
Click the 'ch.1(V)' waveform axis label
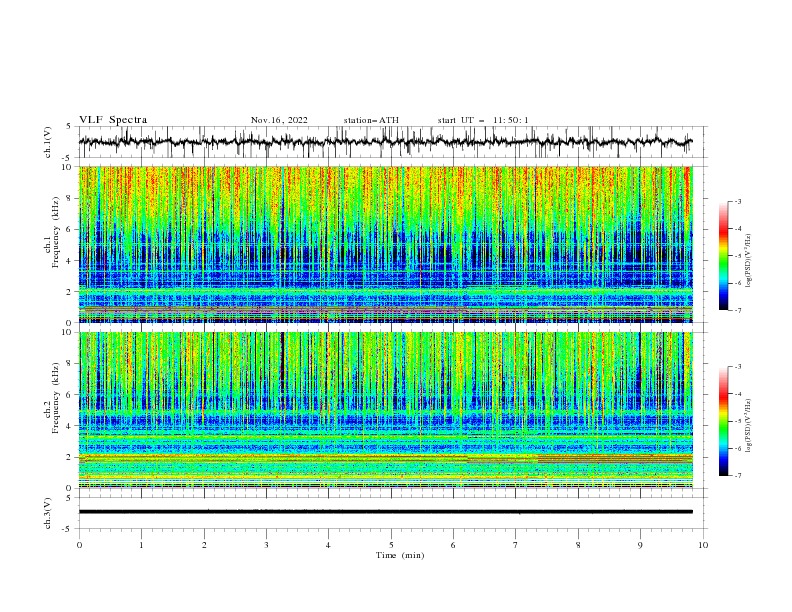tap(48, 142)
